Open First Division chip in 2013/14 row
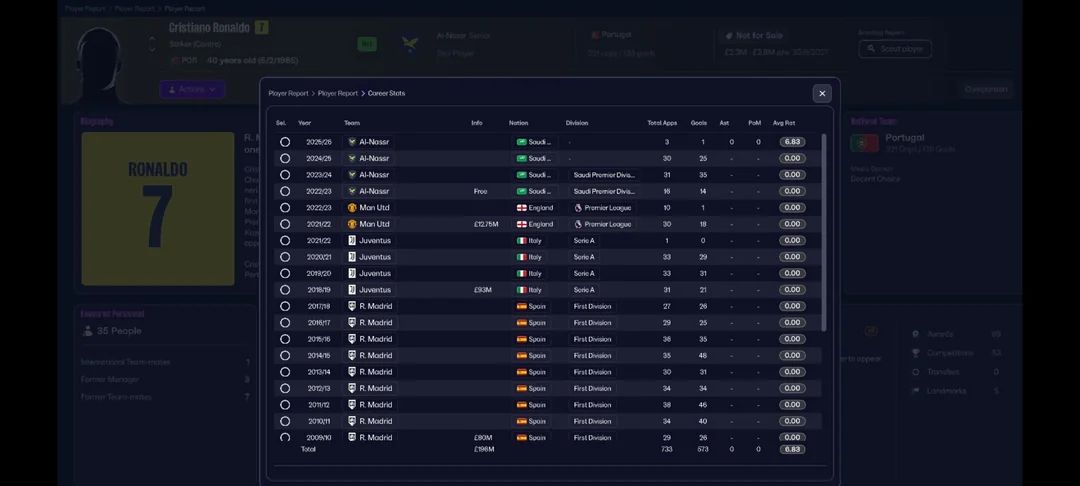This screenshot has width=1080, height=486. 592,372
